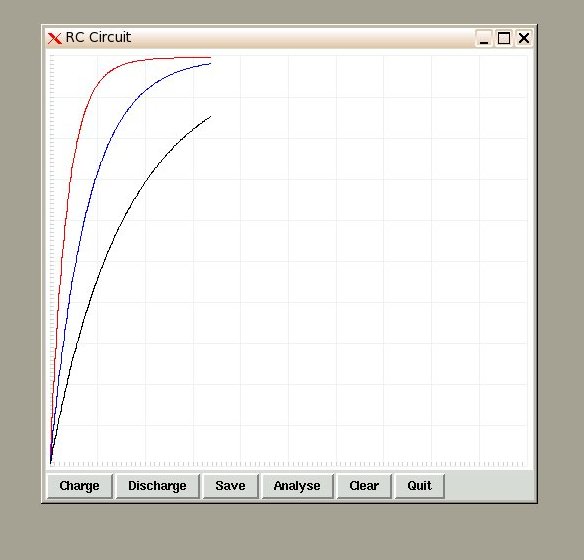Select the end point of the blue curve
Screen dimensions: 584x560
coord(210,64)
